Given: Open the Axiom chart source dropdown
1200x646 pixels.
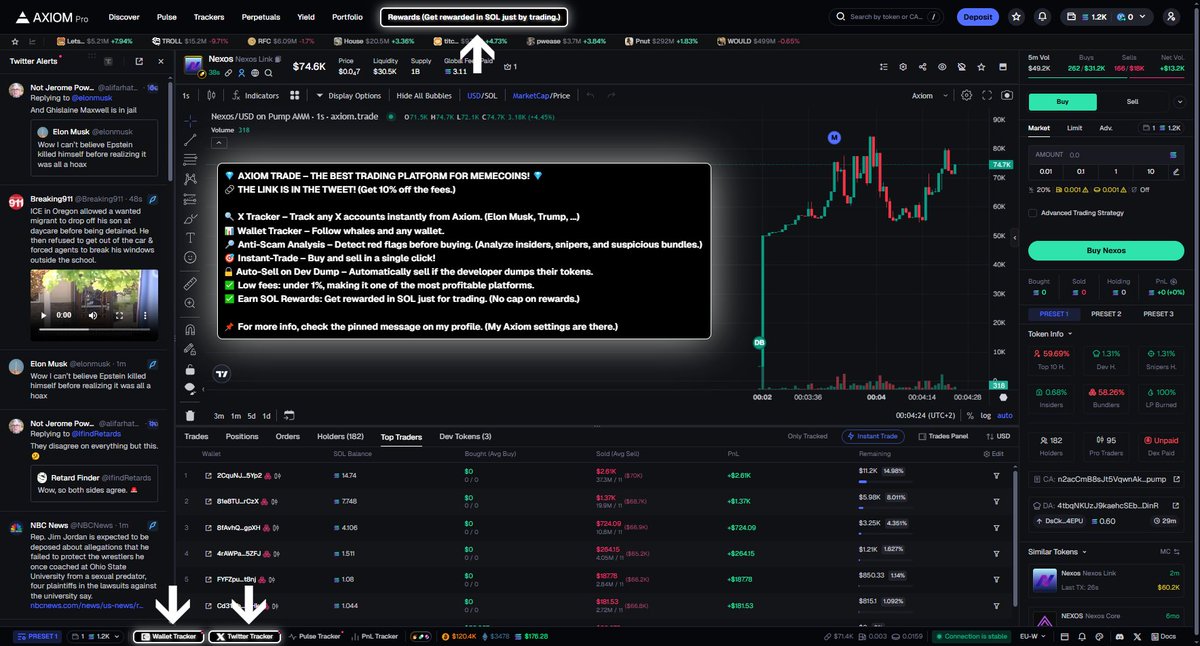Looking at the screenshot, I should tap(927, 96).
